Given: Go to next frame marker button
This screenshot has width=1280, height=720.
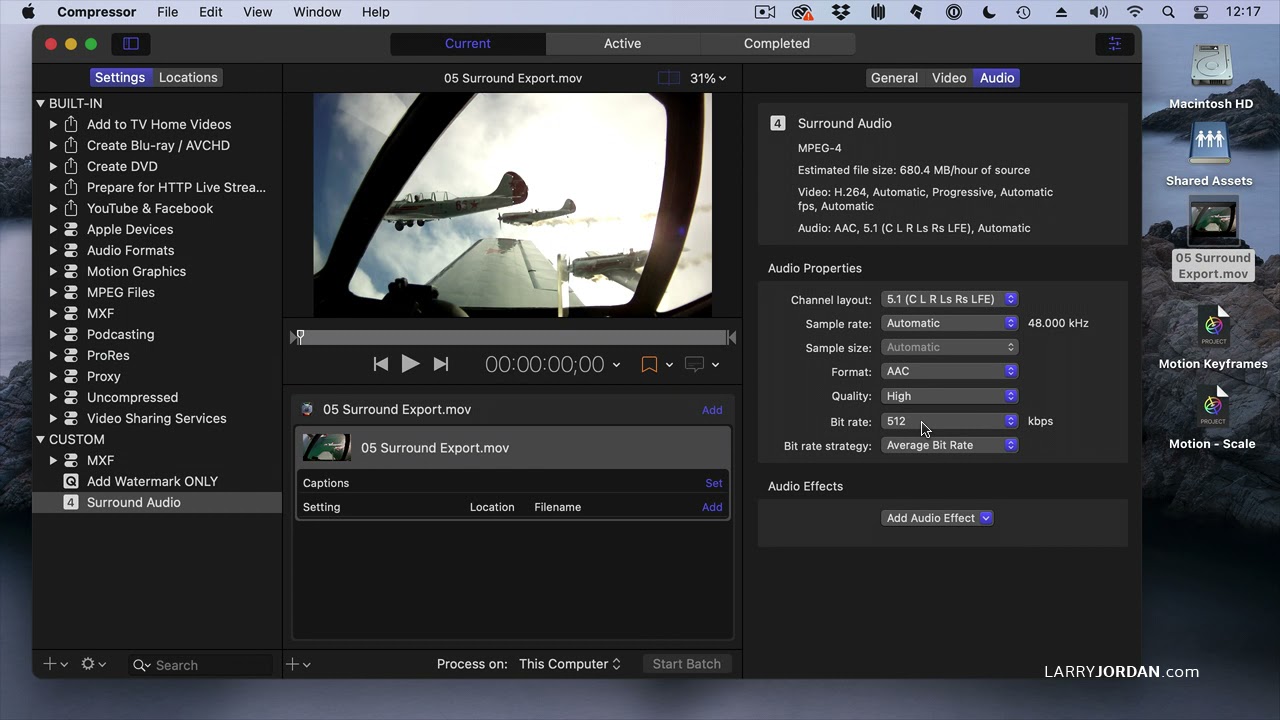Looking at the screenshot, I should (x=441, y=364).
